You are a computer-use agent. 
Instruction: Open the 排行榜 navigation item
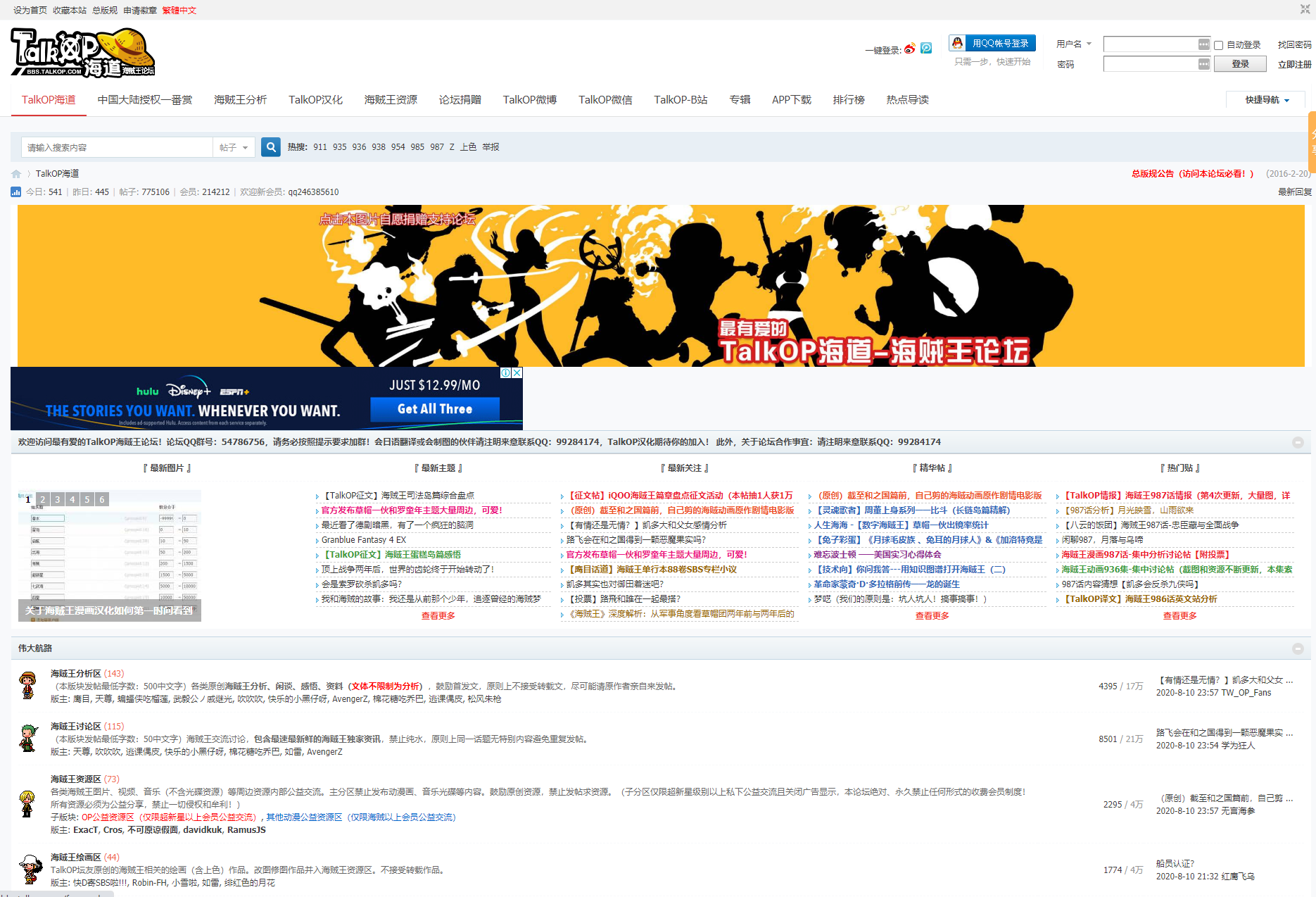pyautogui.click(x=849, y=100)
